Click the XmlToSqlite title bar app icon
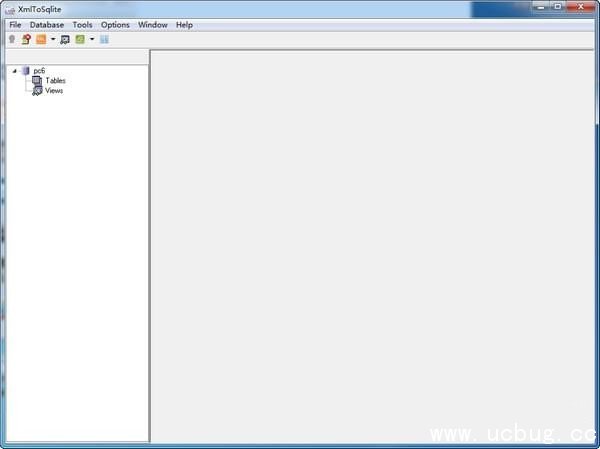The width and height of the screenshot is (600, 449). 10,10
